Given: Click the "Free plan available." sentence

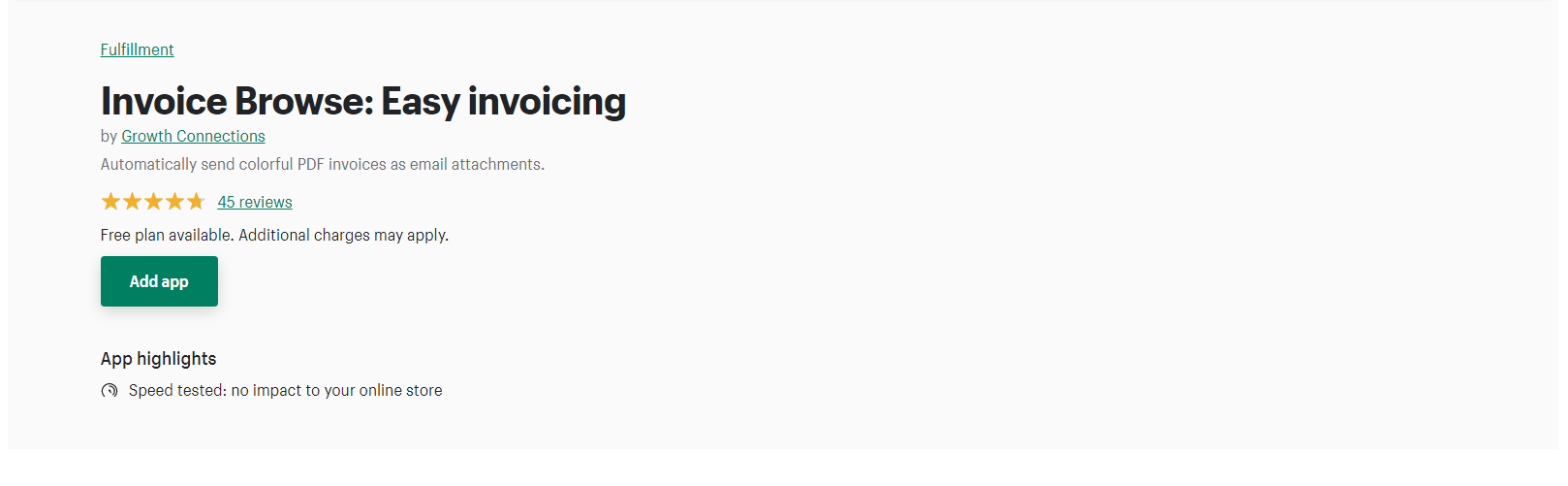Looking at the screenshot, I should click(168, 235).
